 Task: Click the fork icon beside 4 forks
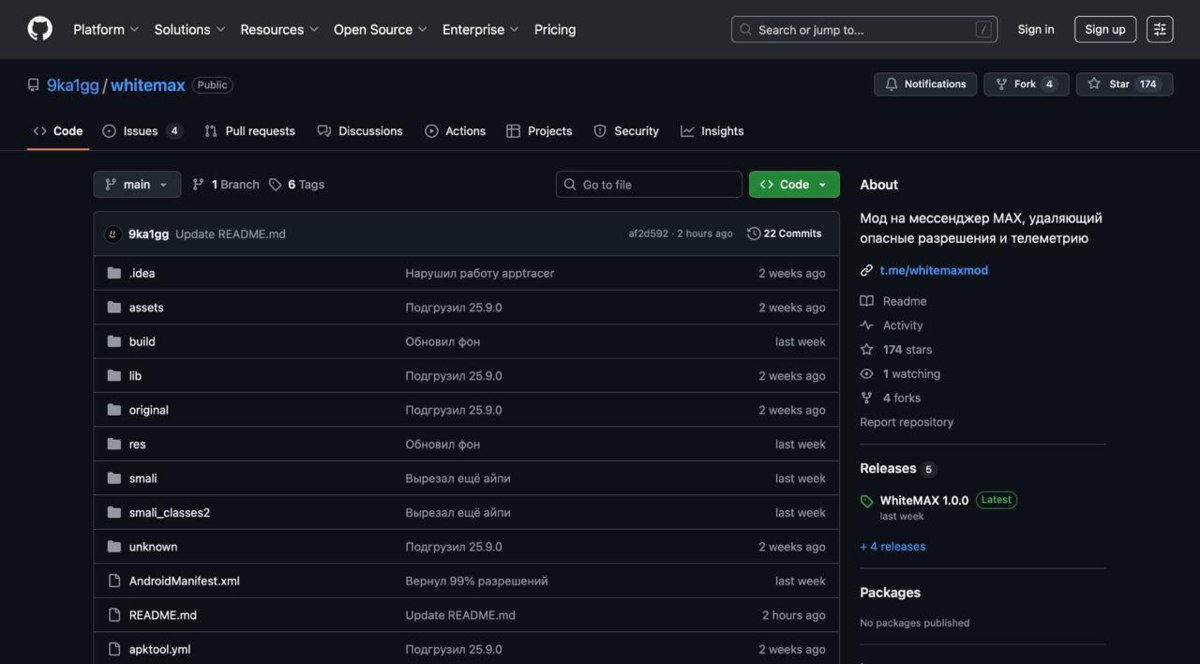[866, 398]
